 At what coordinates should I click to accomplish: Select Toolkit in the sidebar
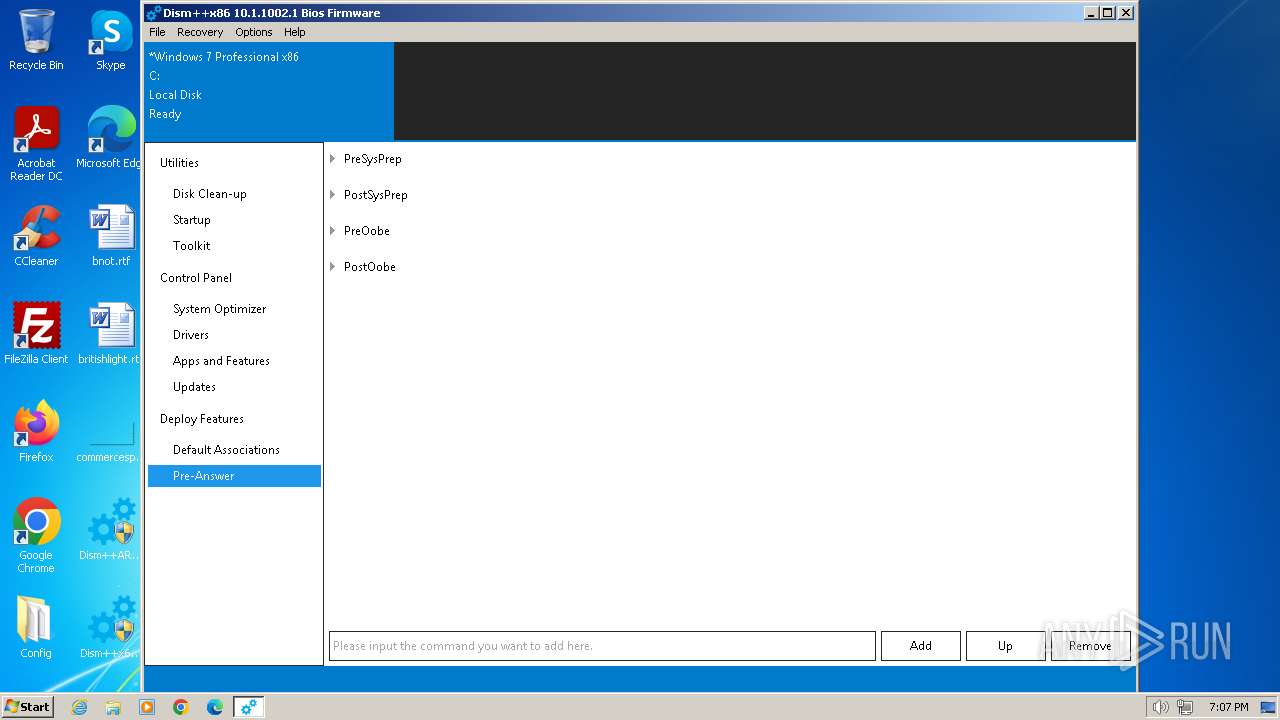point(234,246)
